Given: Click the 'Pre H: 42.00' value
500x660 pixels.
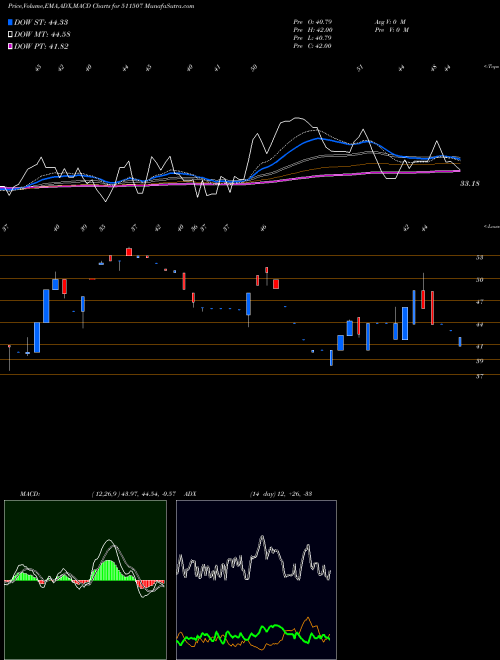Looking at the screenshot, I should 313,30.
